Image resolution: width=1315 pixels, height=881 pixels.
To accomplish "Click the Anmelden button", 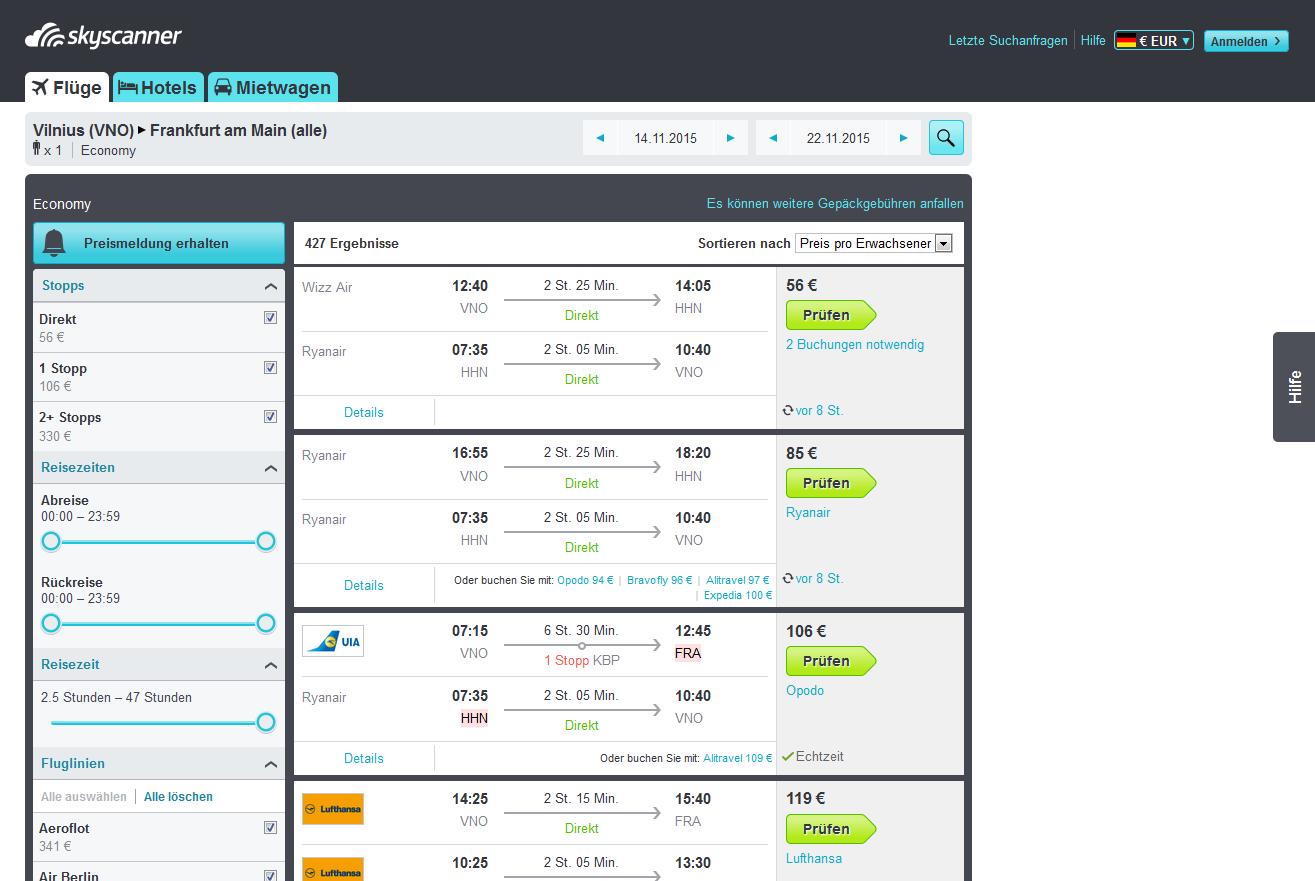I will click(x=1246, y=41).
